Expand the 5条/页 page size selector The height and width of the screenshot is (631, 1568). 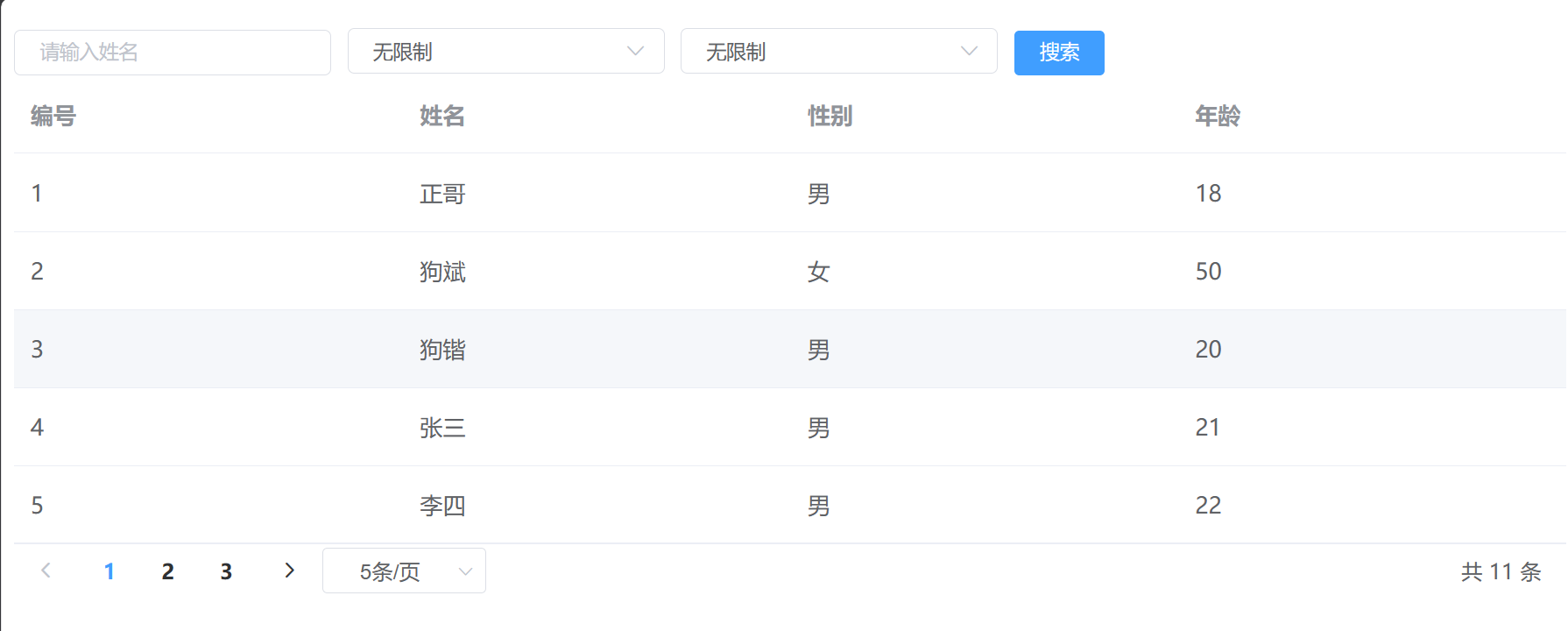(x=404, y=571)
